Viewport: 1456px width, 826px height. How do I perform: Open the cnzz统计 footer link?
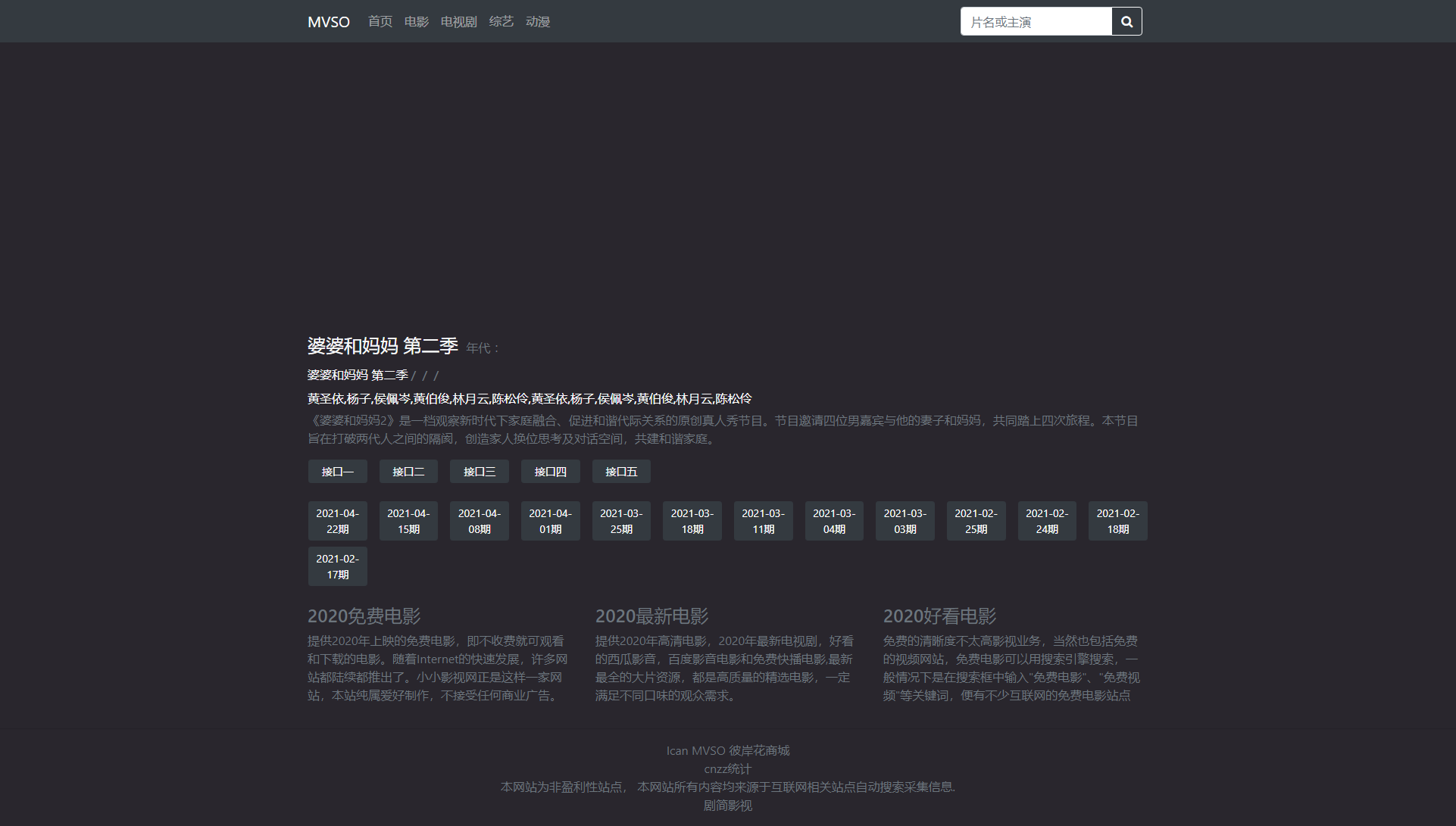[x=728, y=768]
